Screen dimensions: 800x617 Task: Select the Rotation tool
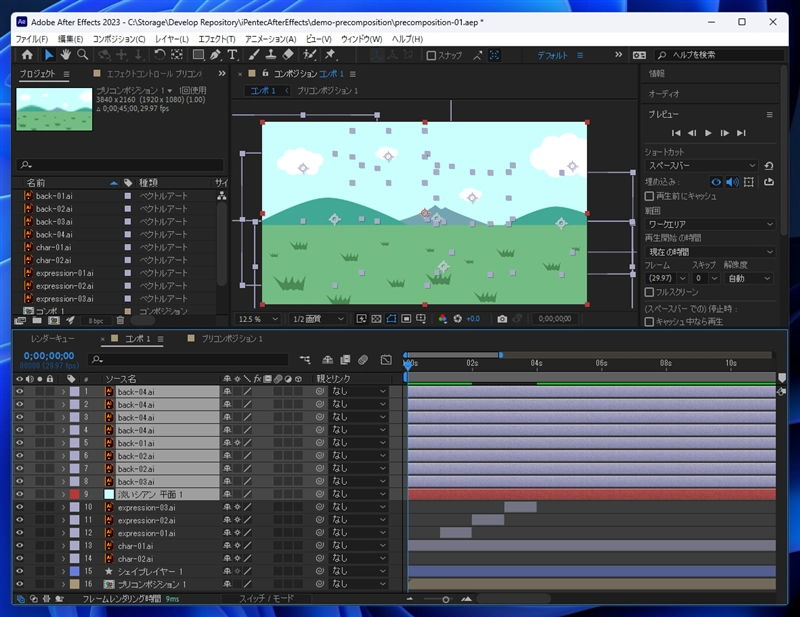coord(159,55)
